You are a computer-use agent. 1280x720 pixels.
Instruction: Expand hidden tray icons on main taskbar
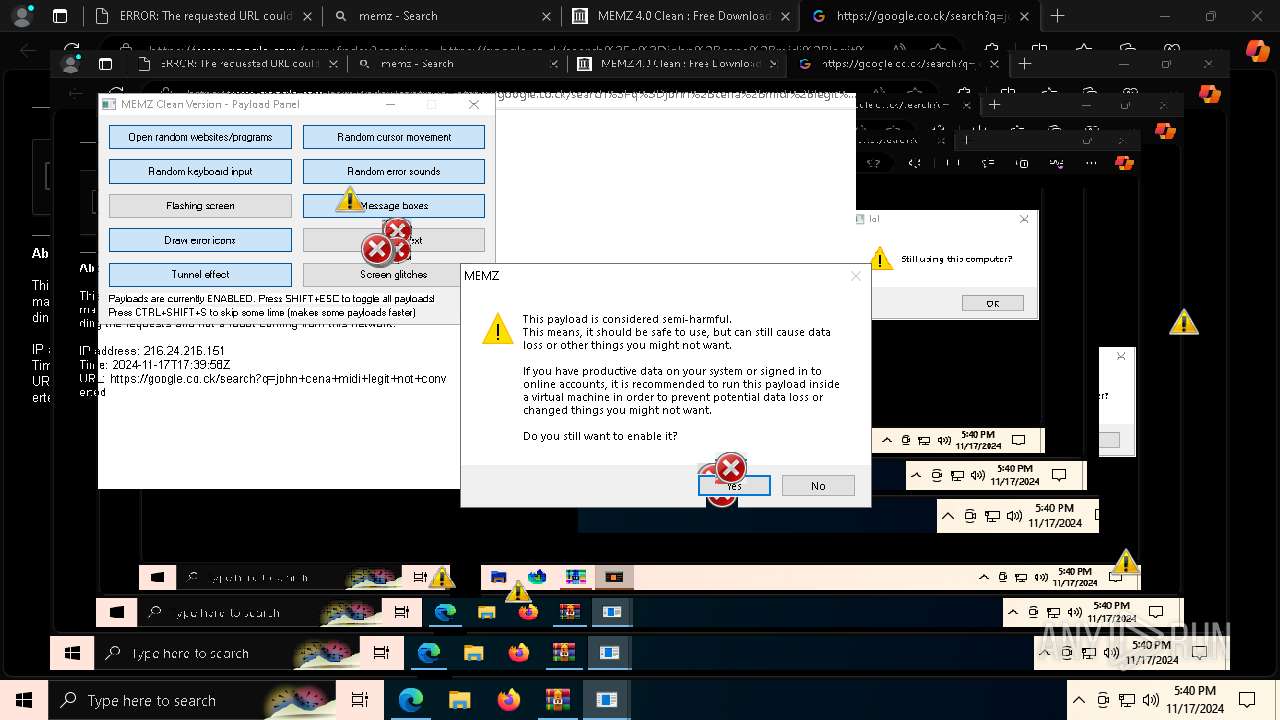point(1079,700)
